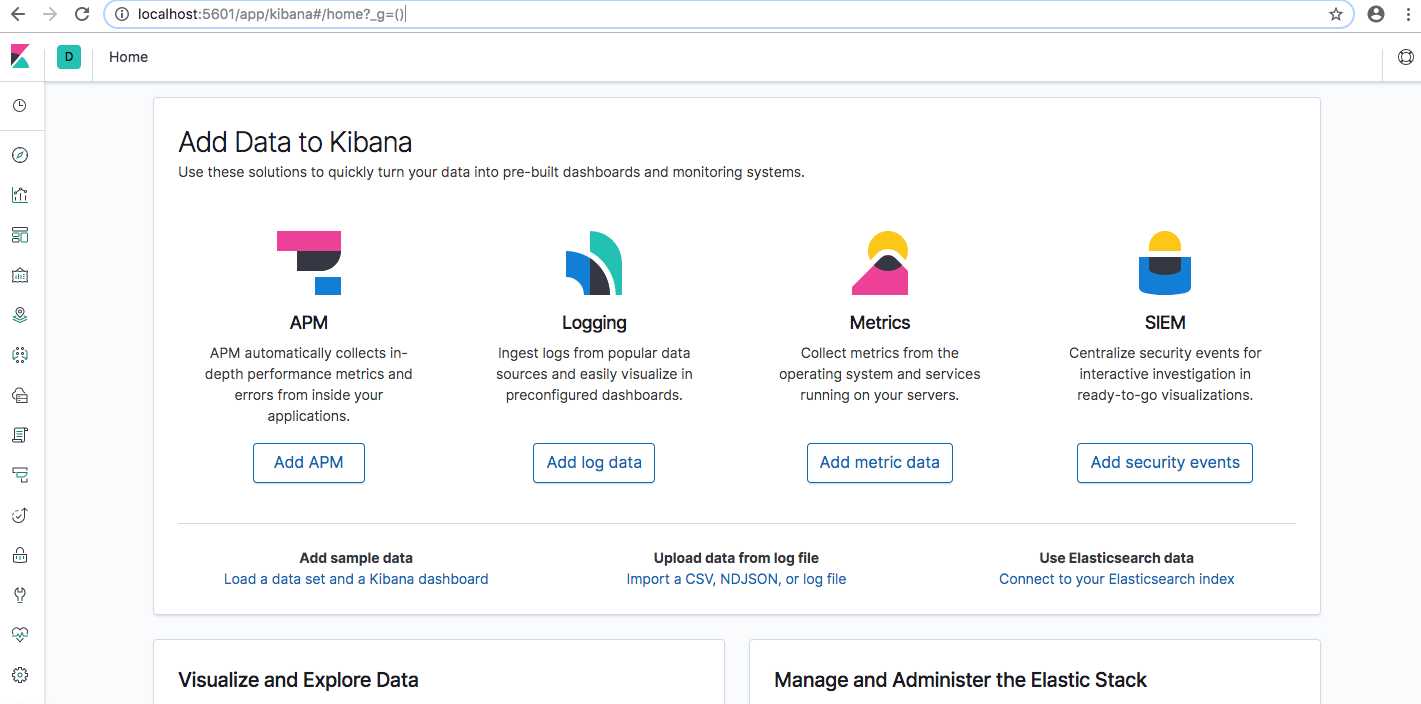Open Recently viewed clock icon in sidebar
1421x704 pixels.
click(20, 106)
